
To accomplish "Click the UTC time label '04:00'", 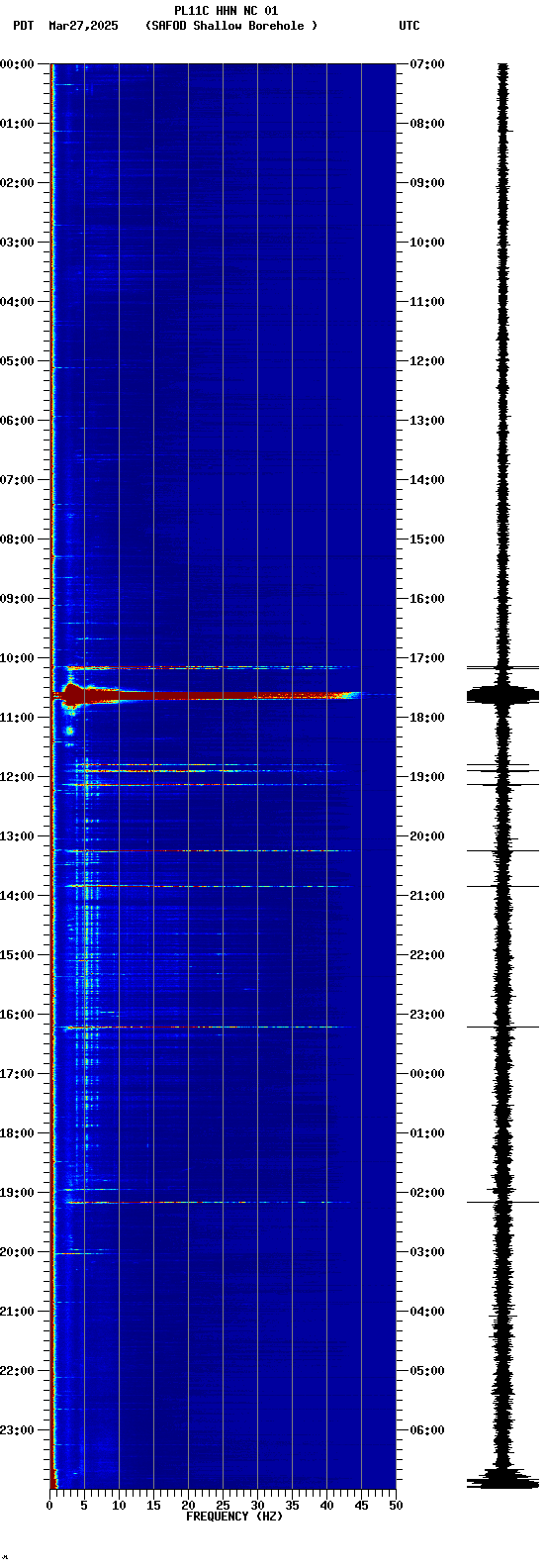I will pyautogui.click(x=427, y=1312).
